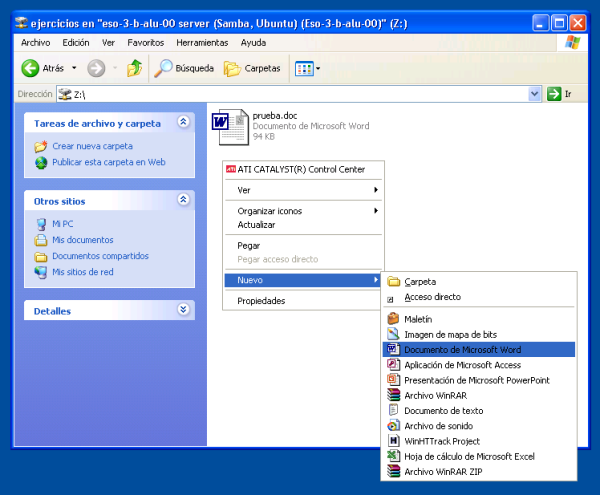This screenshot has width=600, height=495.
Task: Collapse the Otros sitios panel
Action: click(x=183, y=200)
